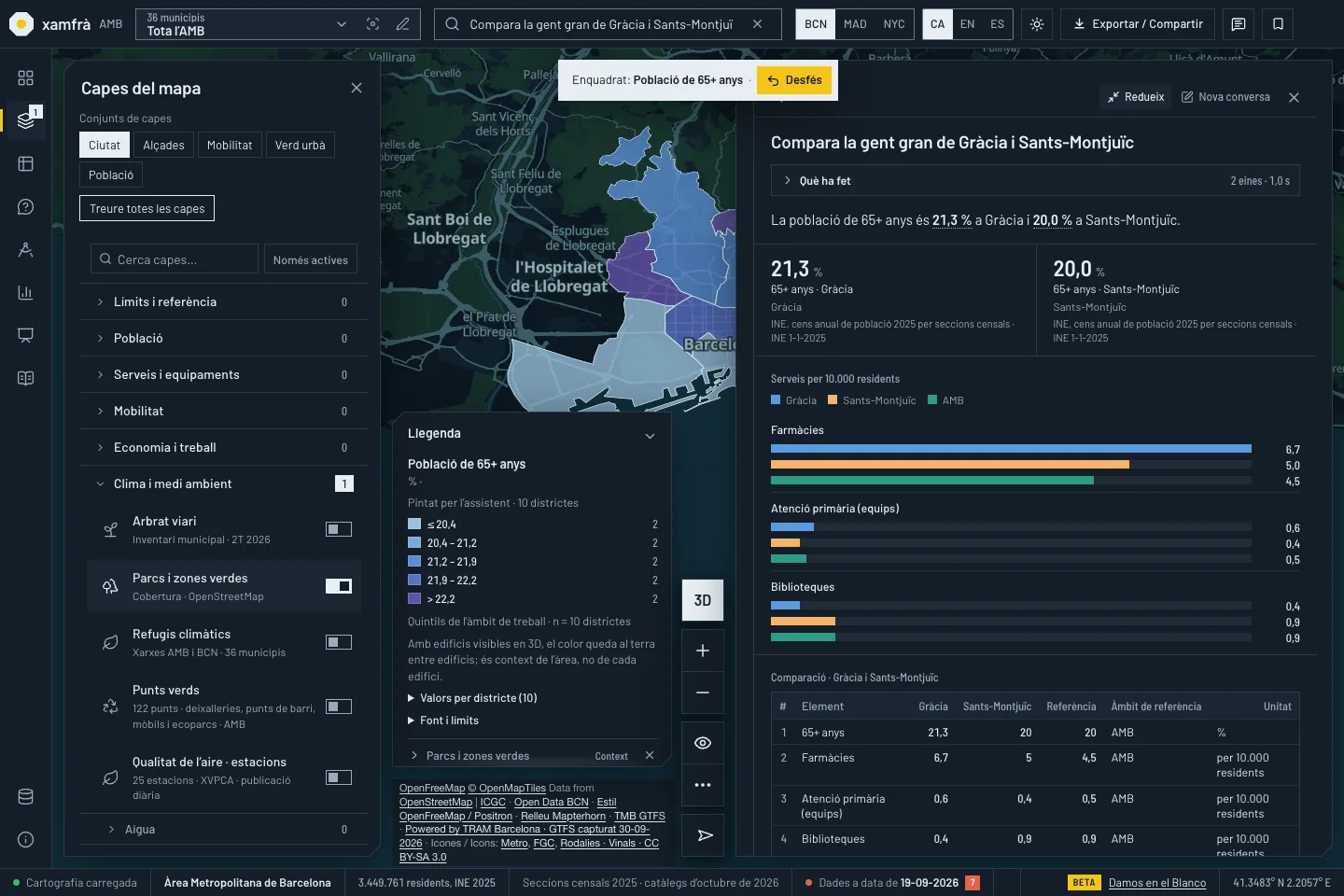The width and height of the screenshot is (1344, 896).
Task: Select the Verd urbà layer set tab
Action: (301, 146)
